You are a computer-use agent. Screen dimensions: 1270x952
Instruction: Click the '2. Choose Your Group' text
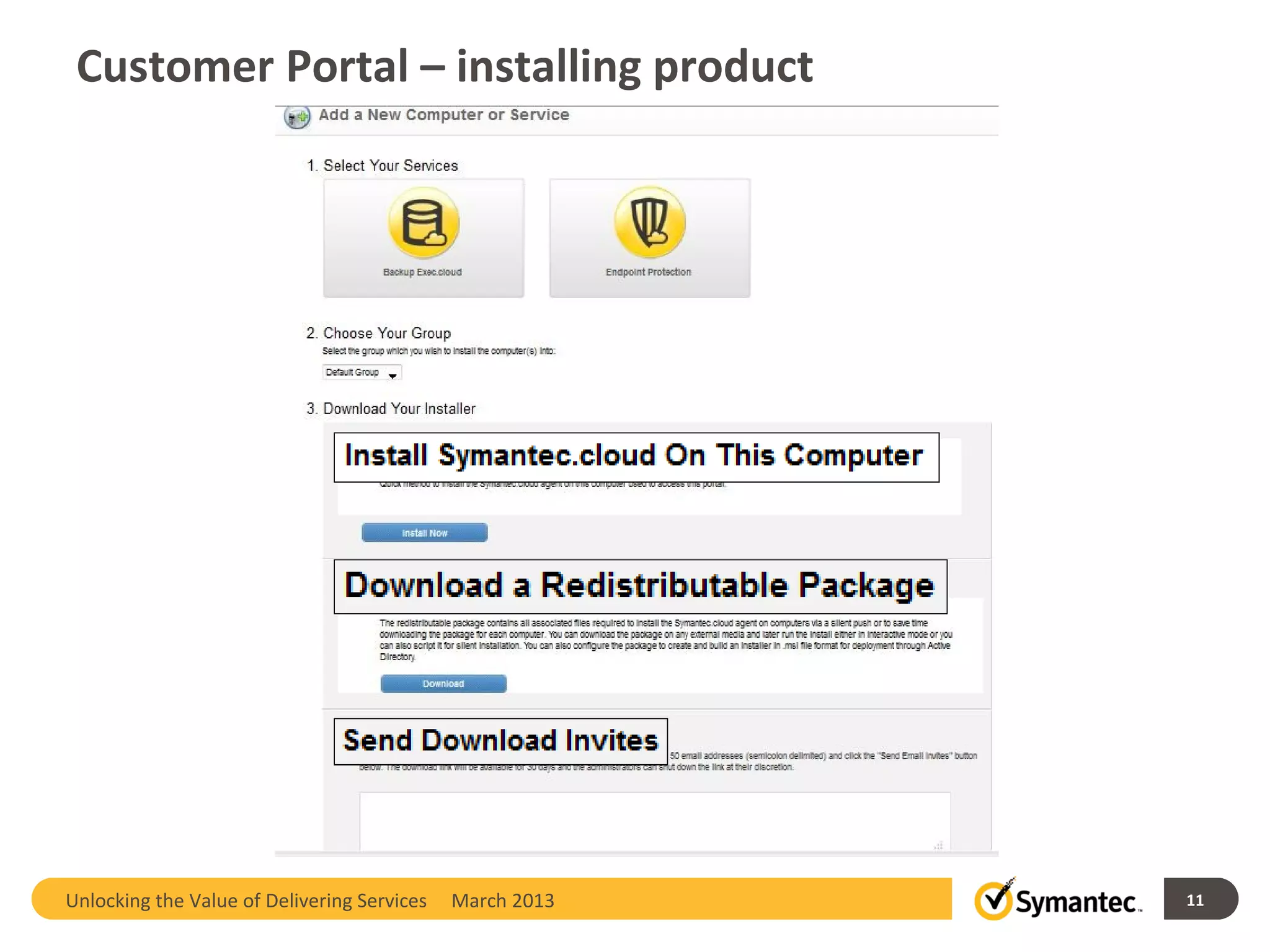pyautogui.click(x=379, y=333)
